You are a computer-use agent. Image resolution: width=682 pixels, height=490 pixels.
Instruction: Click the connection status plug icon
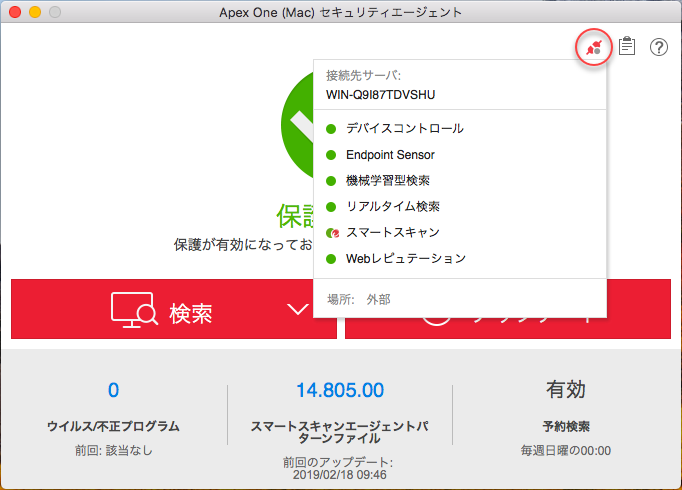[595, 47]
